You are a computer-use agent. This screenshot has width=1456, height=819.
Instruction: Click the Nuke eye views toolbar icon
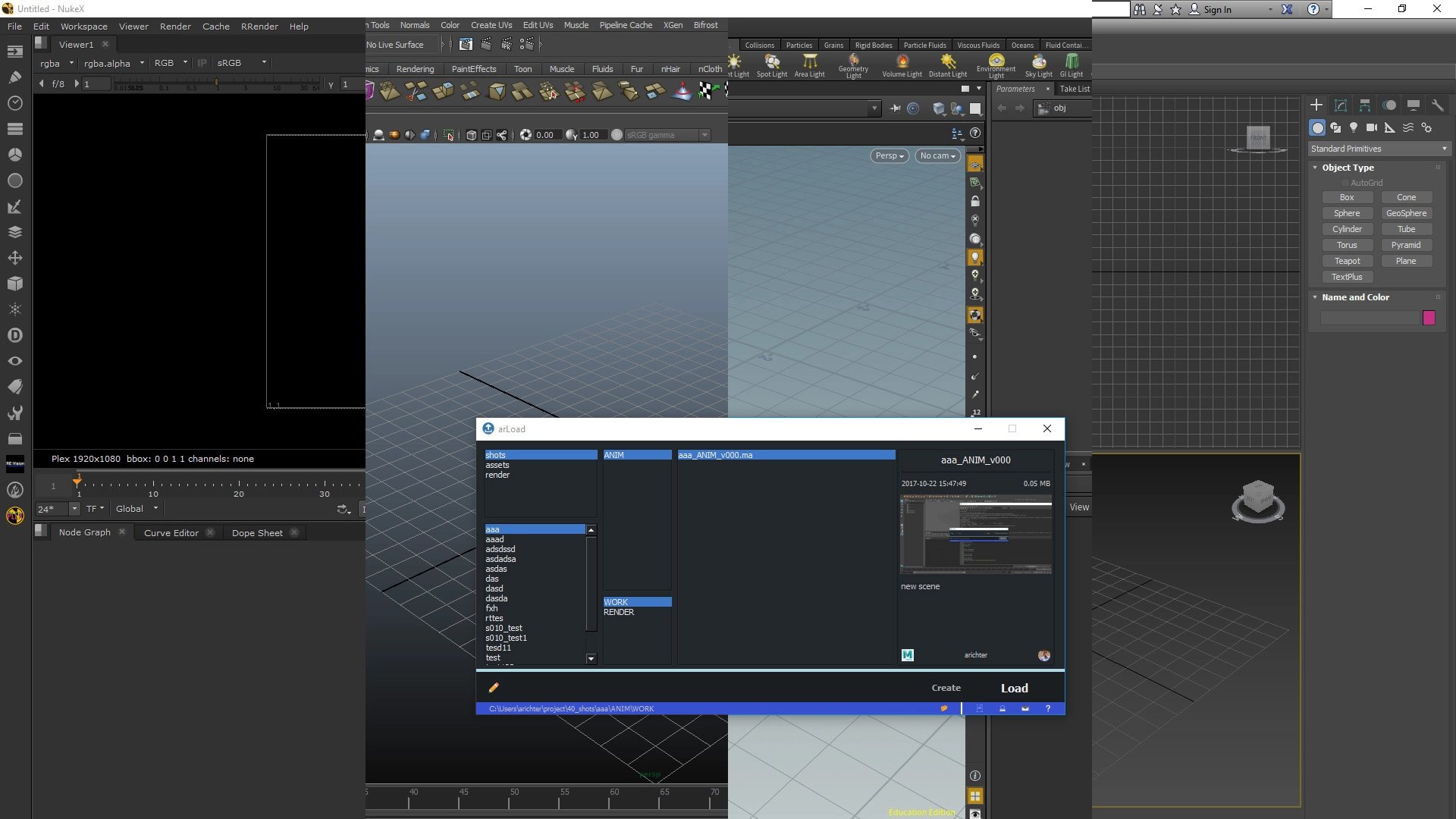(x=15, y=361)
